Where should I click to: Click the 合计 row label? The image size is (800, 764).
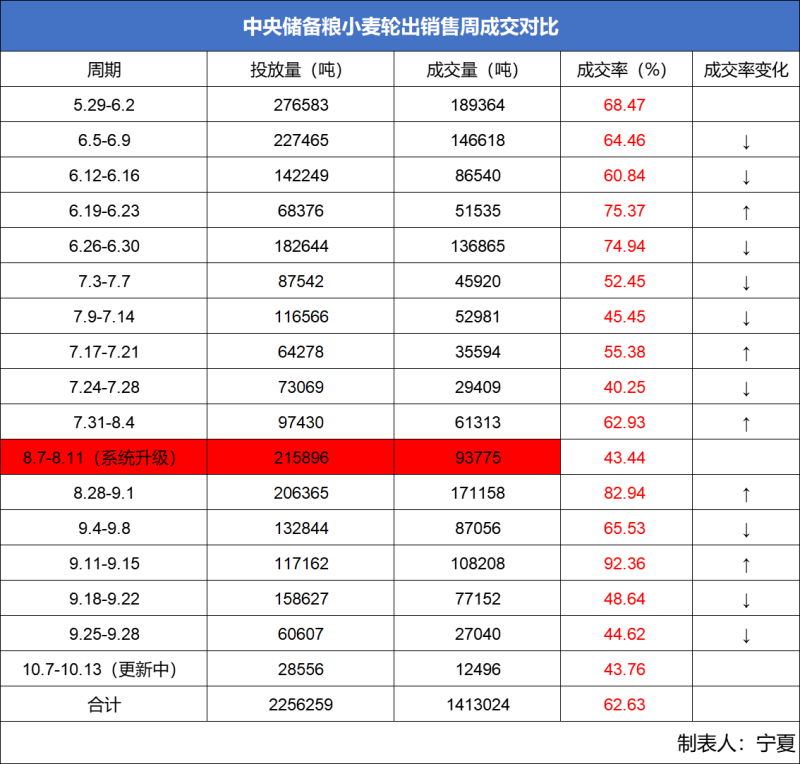(104, 704)
